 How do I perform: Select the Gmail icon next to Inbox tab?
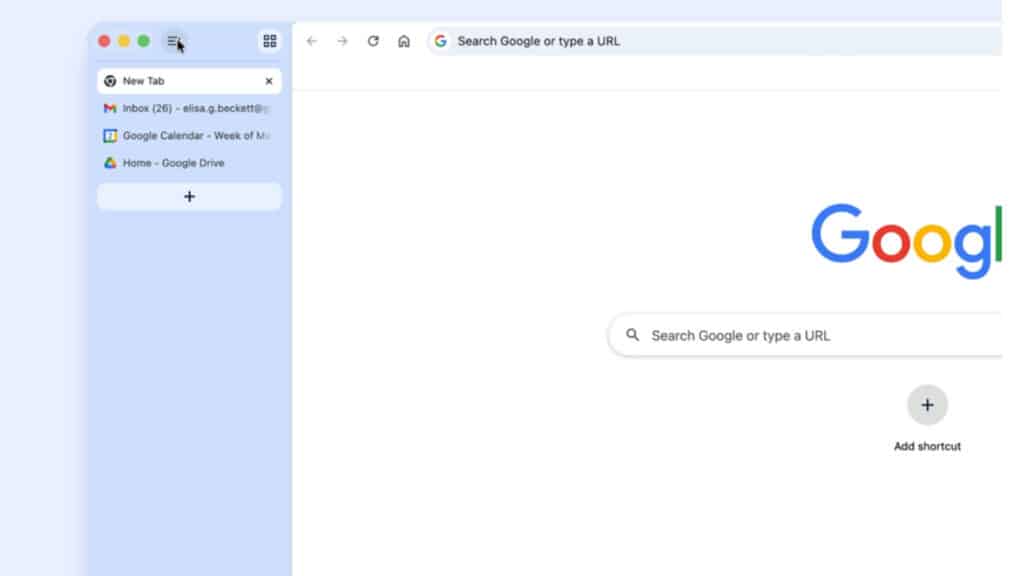[x=110, y=108]
